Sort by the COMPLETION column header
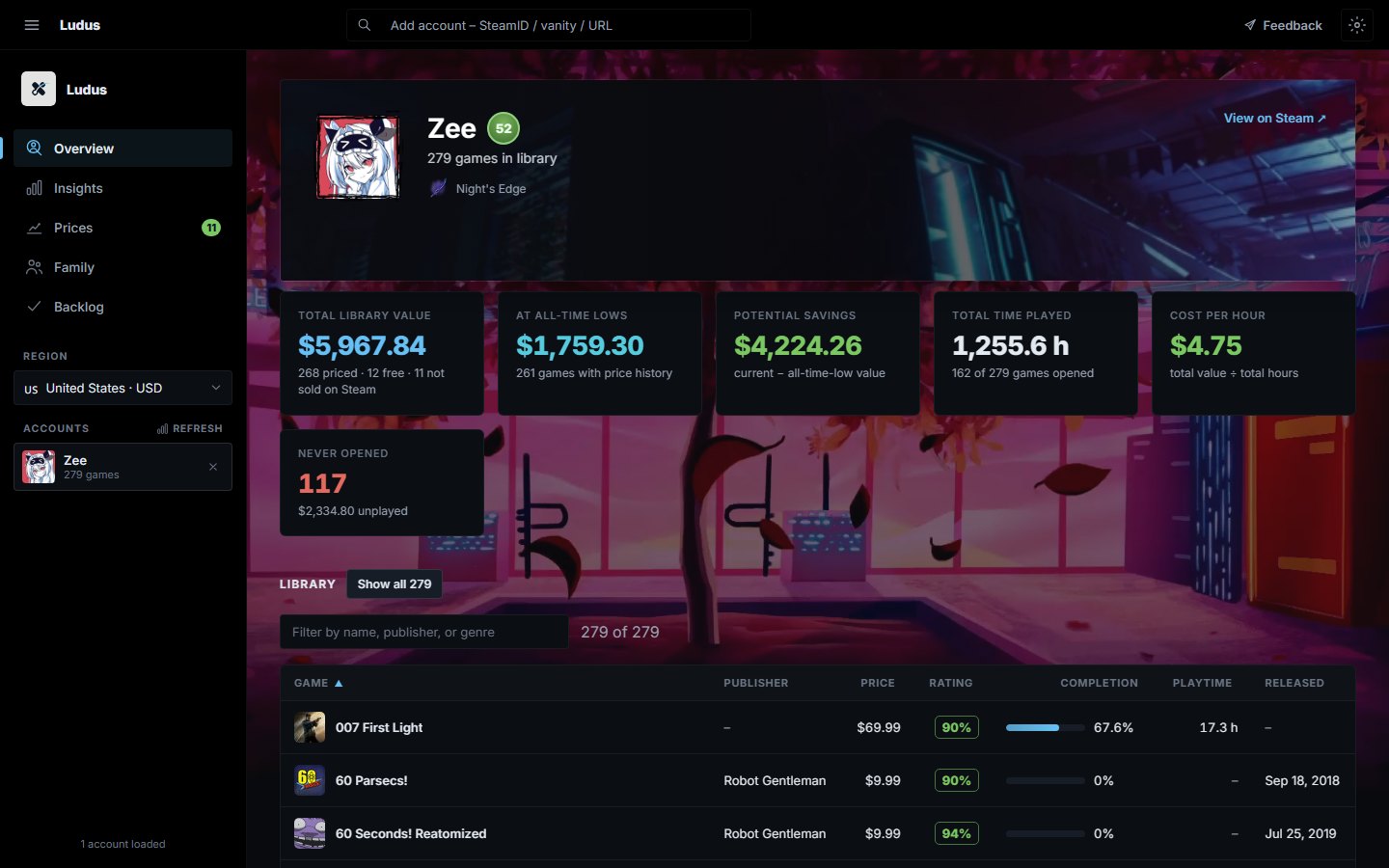1389x868 pixels. click(x=1099, y=683)
